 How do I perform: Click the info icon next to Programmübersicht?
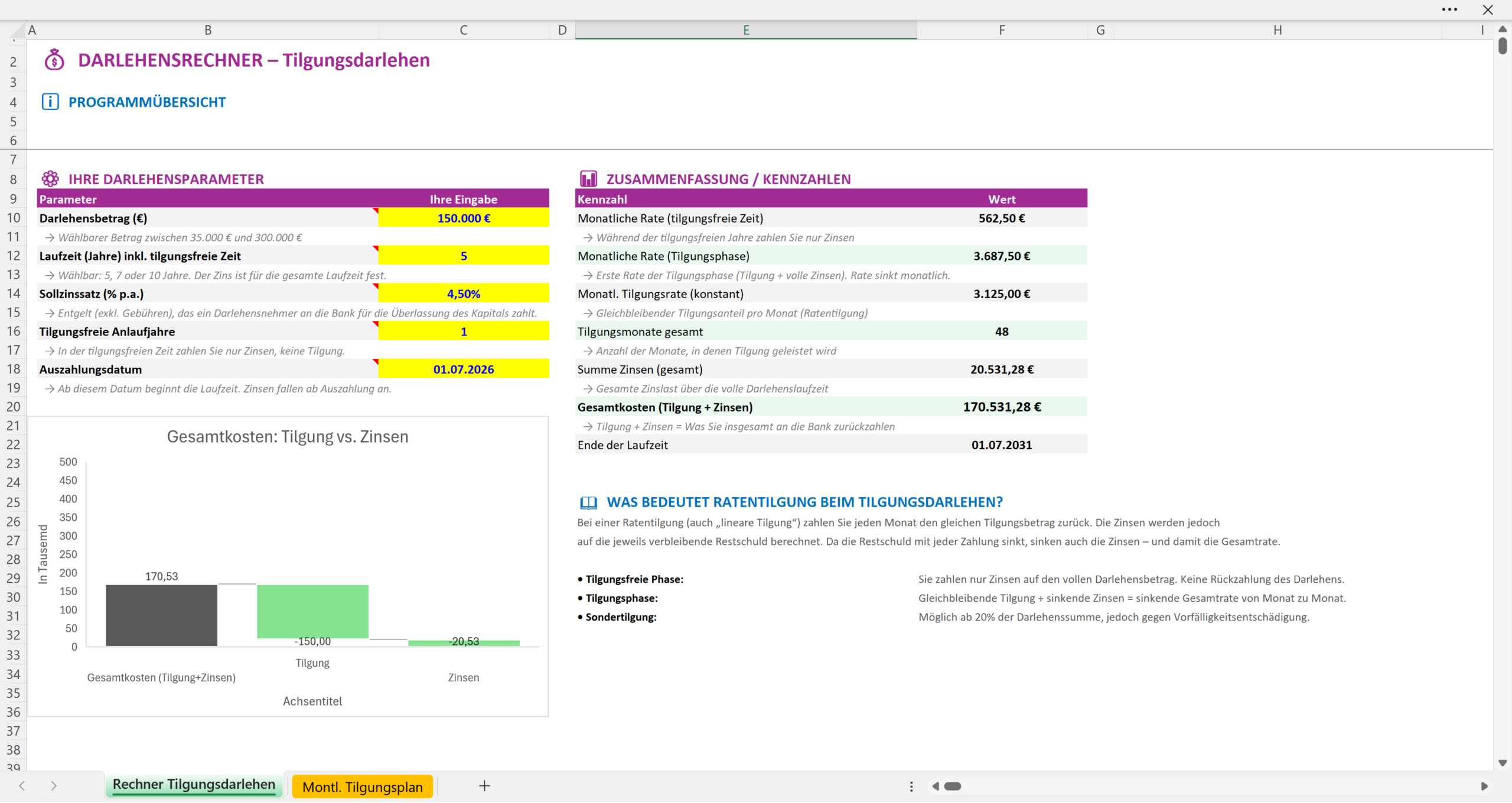coord(50,102)
